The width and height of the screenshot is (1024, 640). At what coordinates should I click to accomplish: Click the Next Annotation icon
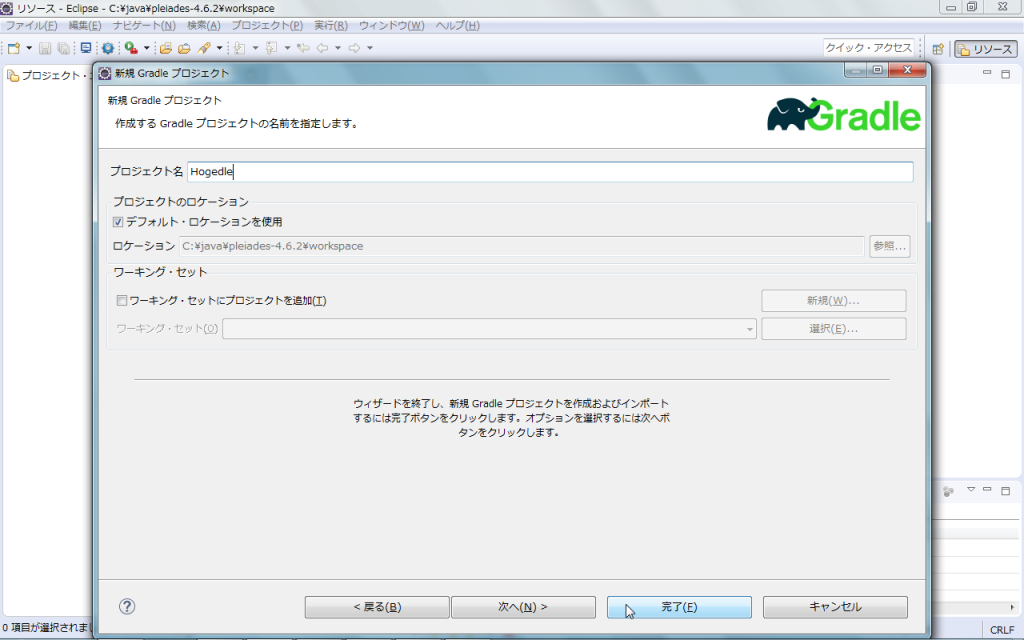tap(240, 48)
